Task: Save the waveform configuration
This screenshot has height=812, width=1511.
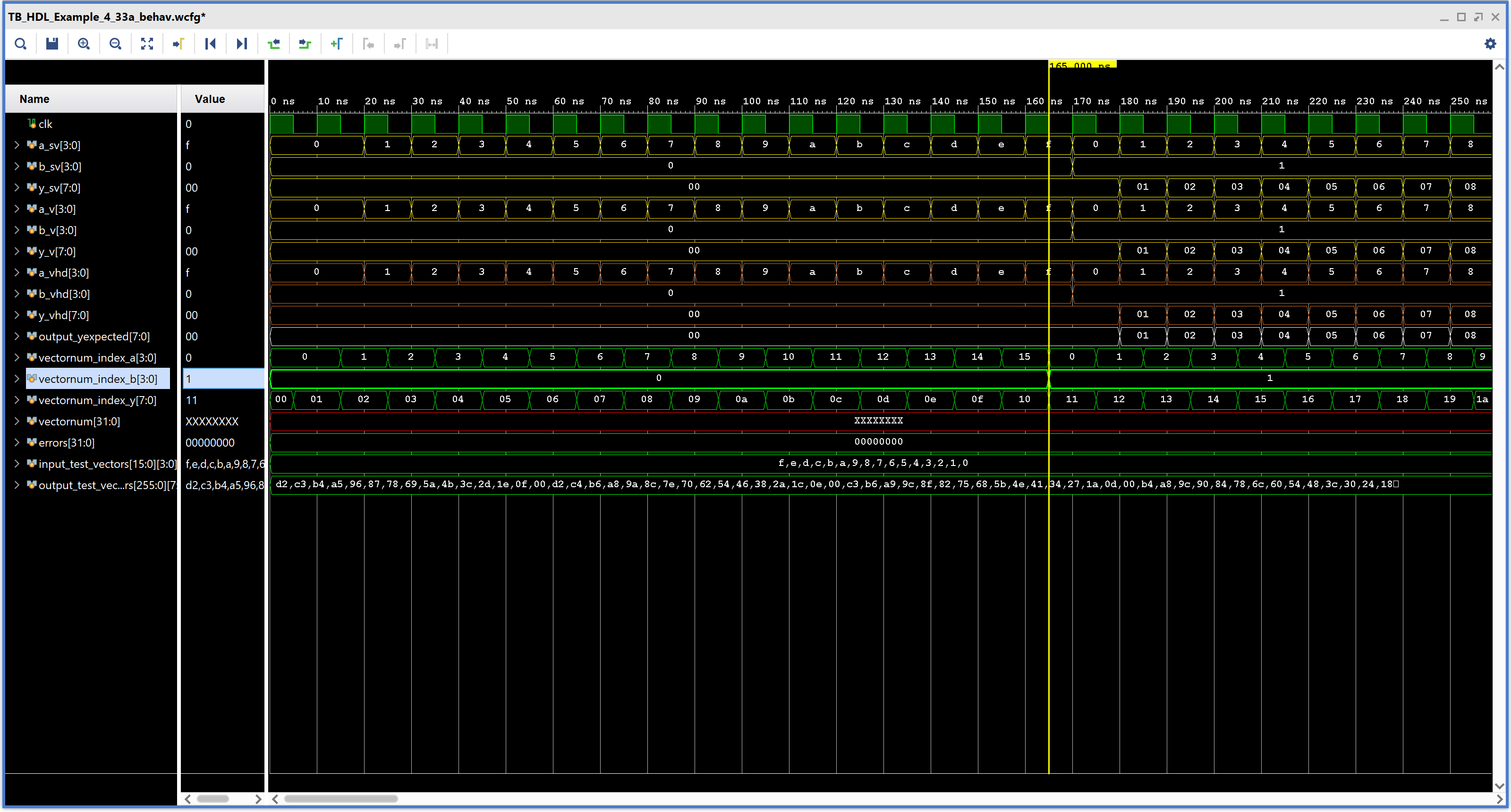Action: pyautogui.click(x=52, y=44)
